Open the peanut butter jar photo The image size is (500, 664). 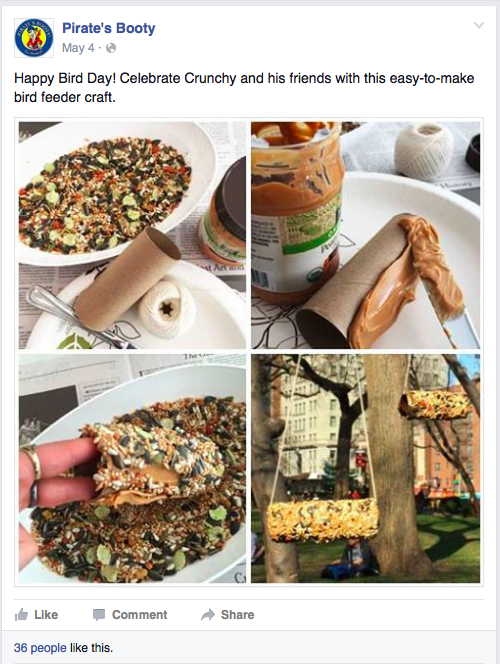coord(365,235)
